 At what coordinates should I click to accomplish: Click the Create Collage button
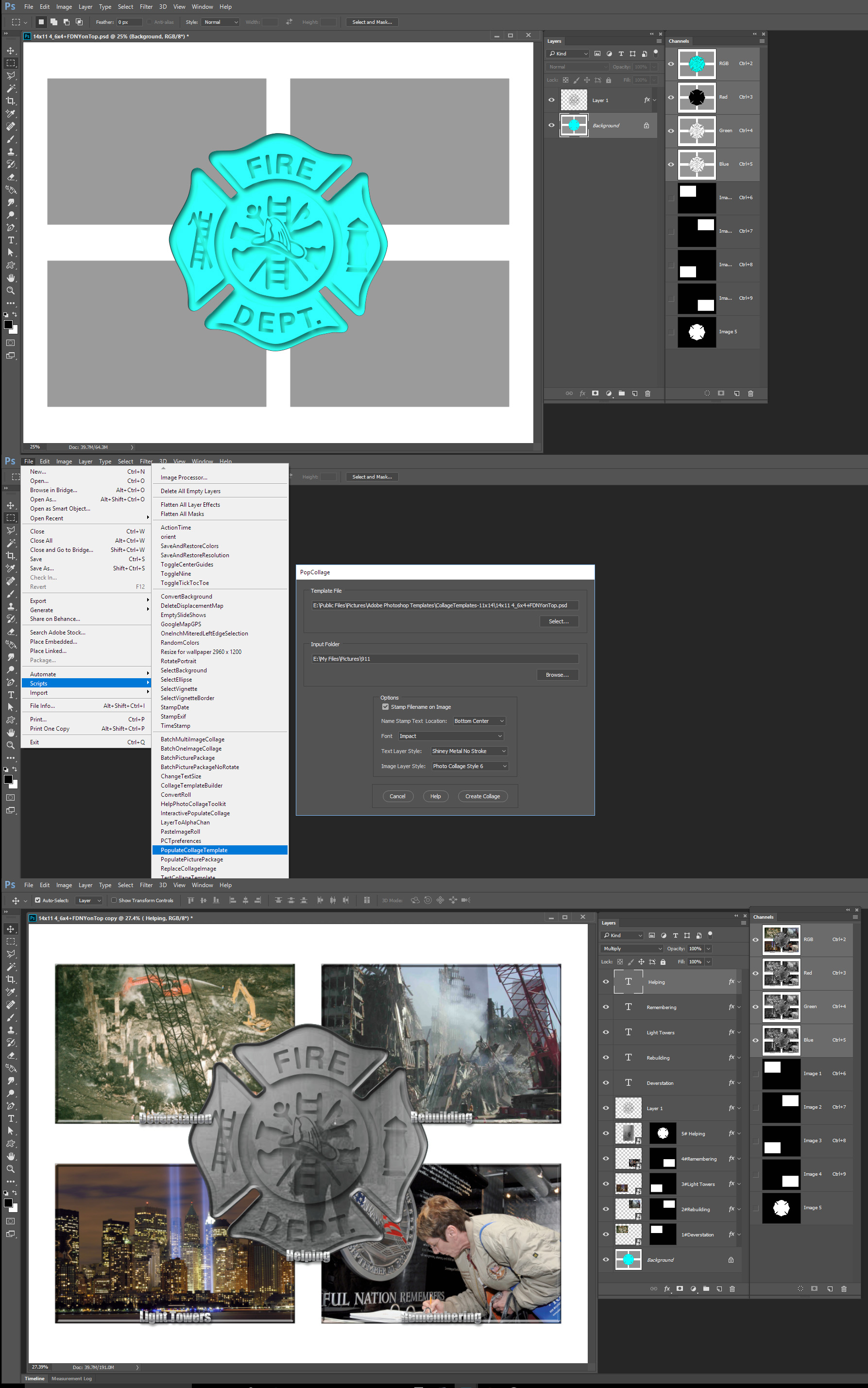pos(482,796)
